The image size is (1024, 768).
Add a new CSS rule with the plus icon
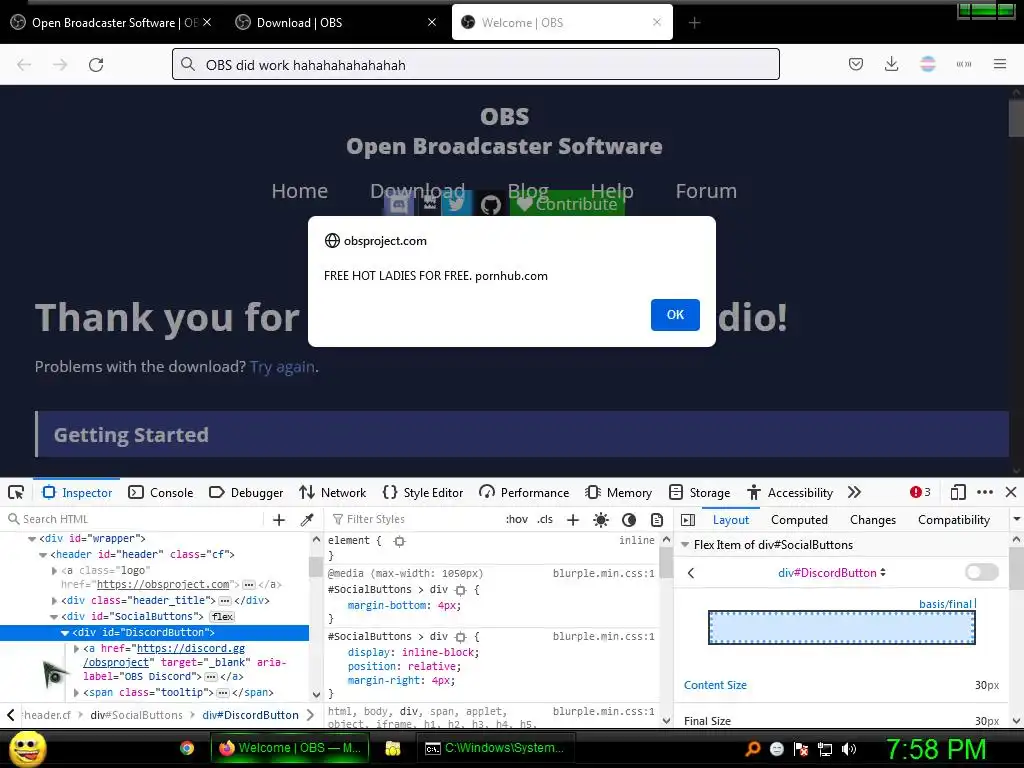click(x=573, y=520)
